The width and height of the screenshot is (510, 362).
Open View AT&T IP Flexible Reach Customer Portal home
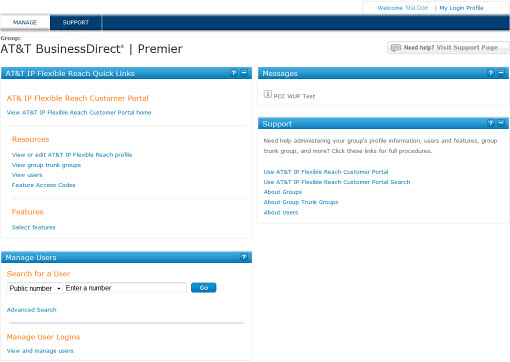pos(79,113)
